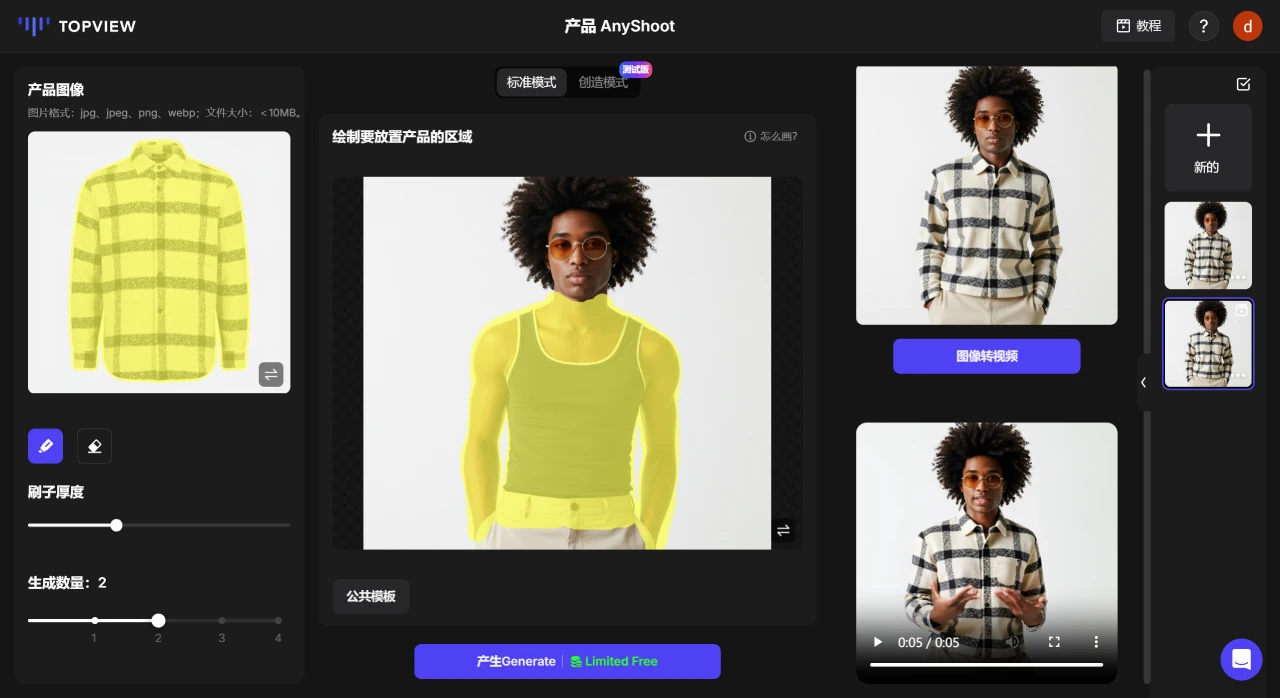The height and width of the screenshot is (698, 1280).
Task: Click the swap icon on the product image
Action: click(x=271, y=374)
